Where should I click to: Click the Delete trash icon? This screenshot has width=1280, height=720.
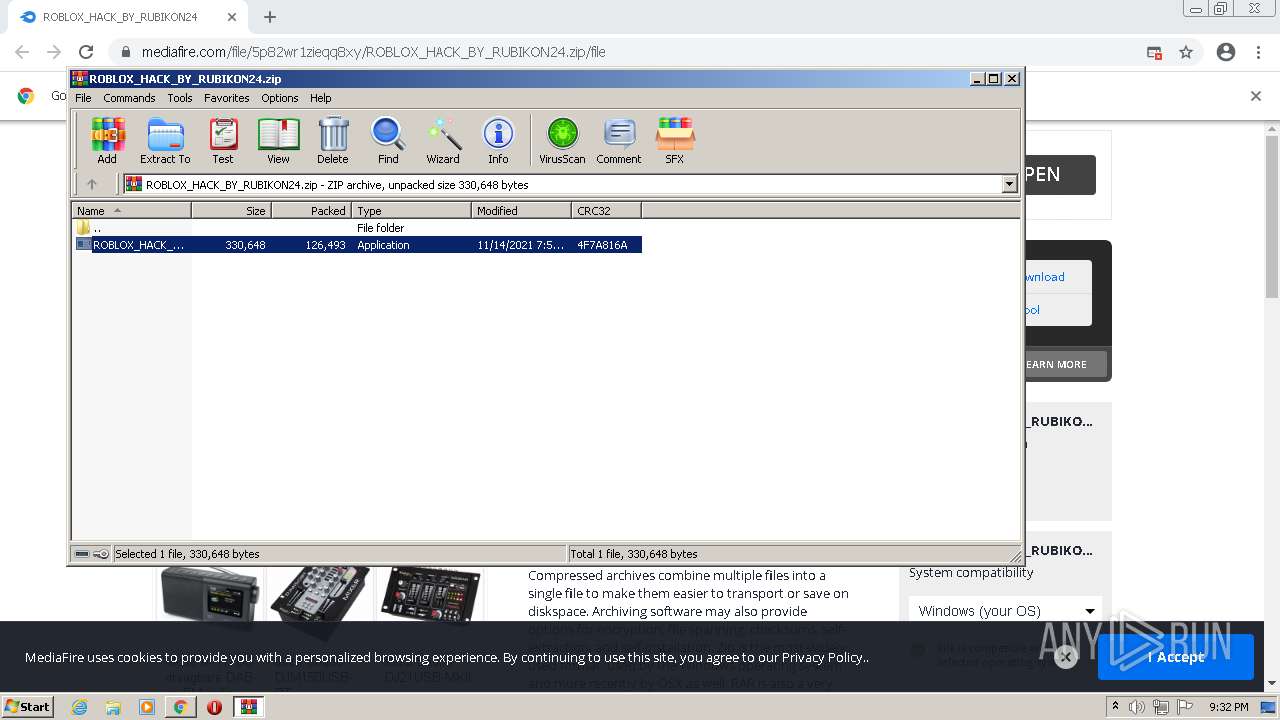333,140
